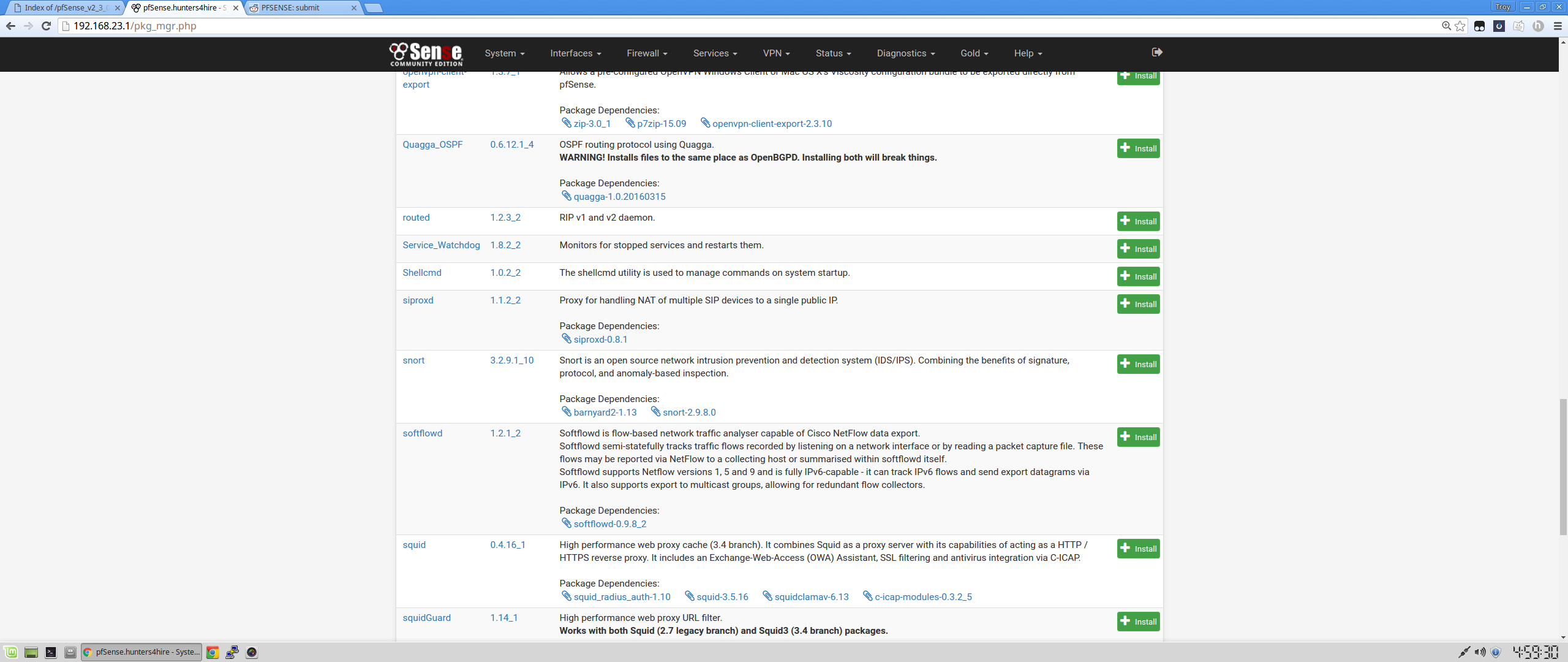Expand the System dropdown menu

pyautogui.click(x=504, y=53)
